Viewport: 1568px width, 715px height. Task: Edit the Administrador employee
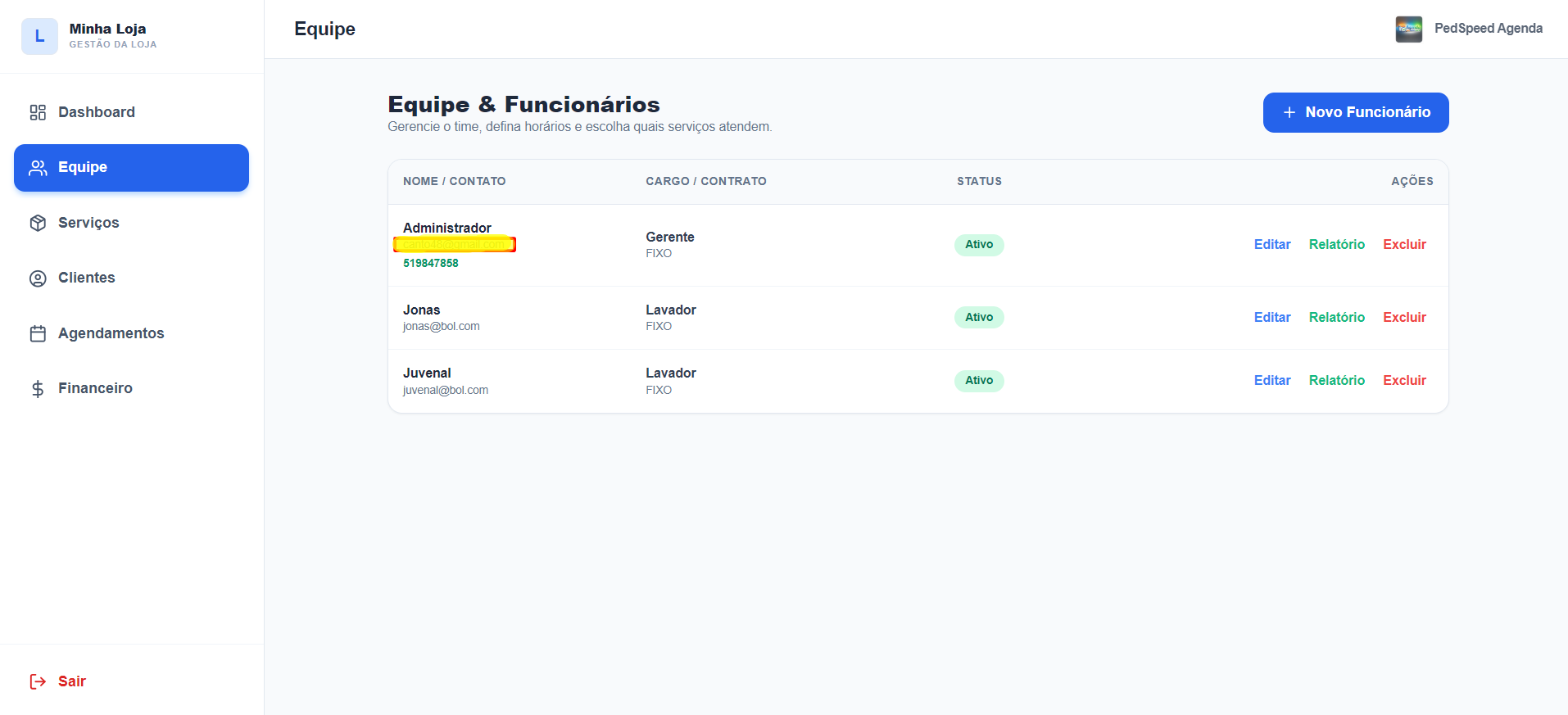pyautogui.click(x=1271, y=244)
